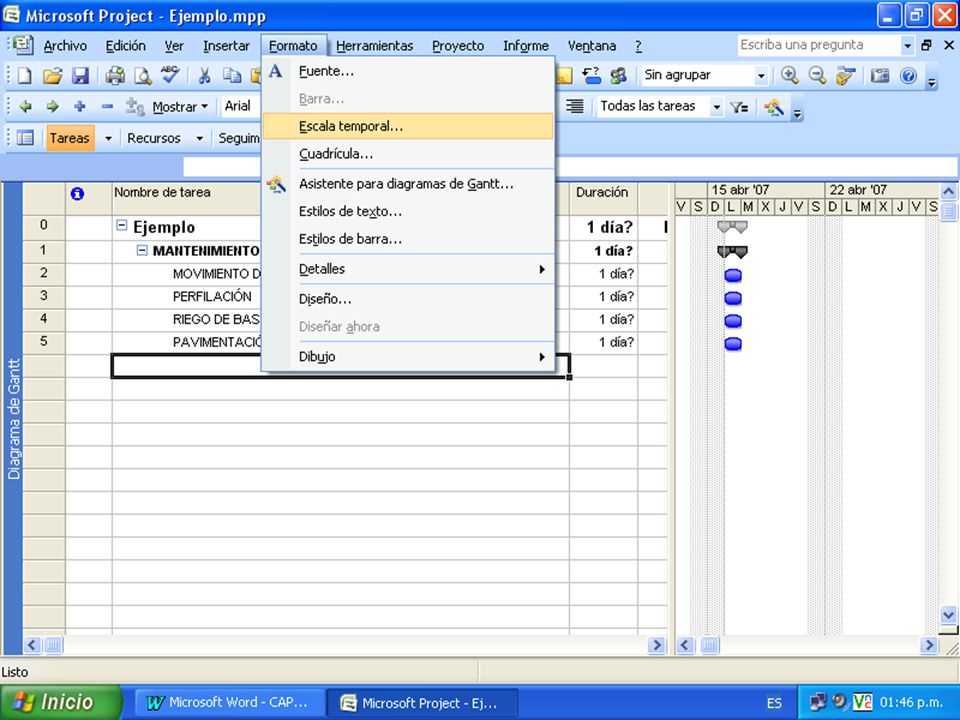
Task: Choose Fuente from the Formato menu
Action: 408,71
